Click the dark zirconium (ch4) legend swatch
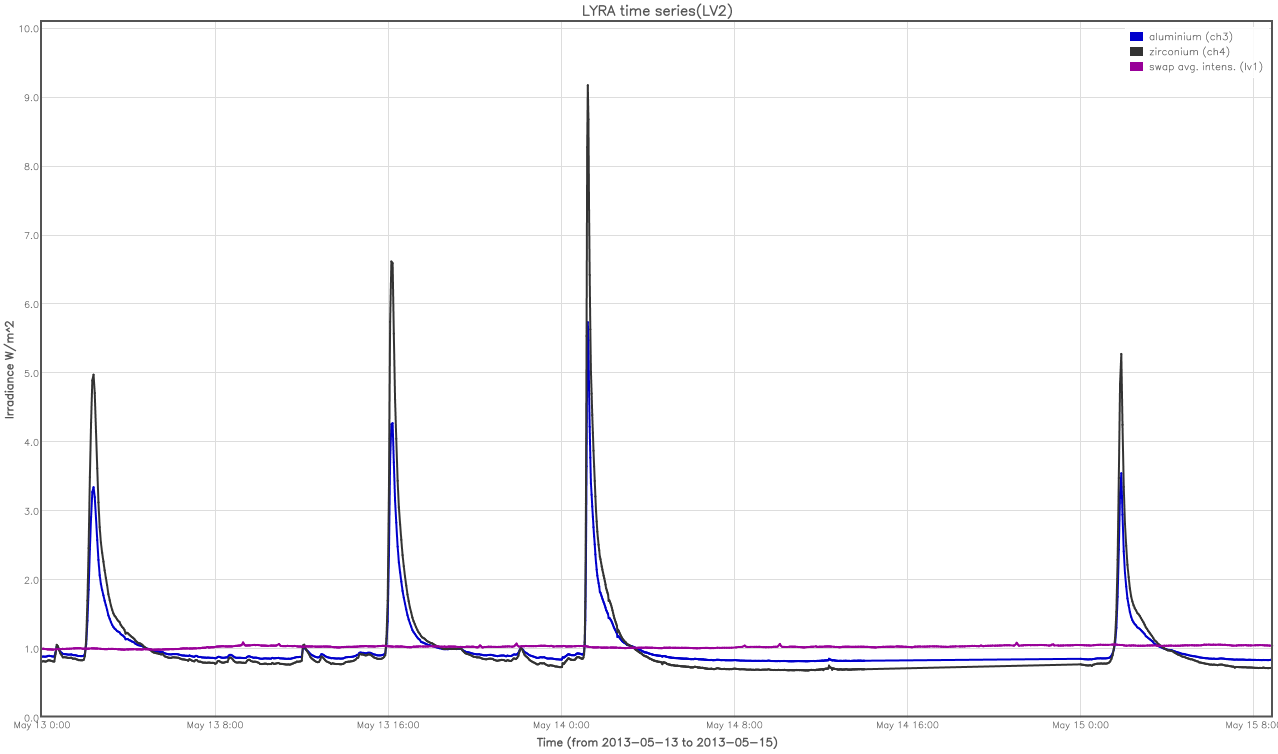This screenshot has height=754, width=1278. pos(1135,52)
